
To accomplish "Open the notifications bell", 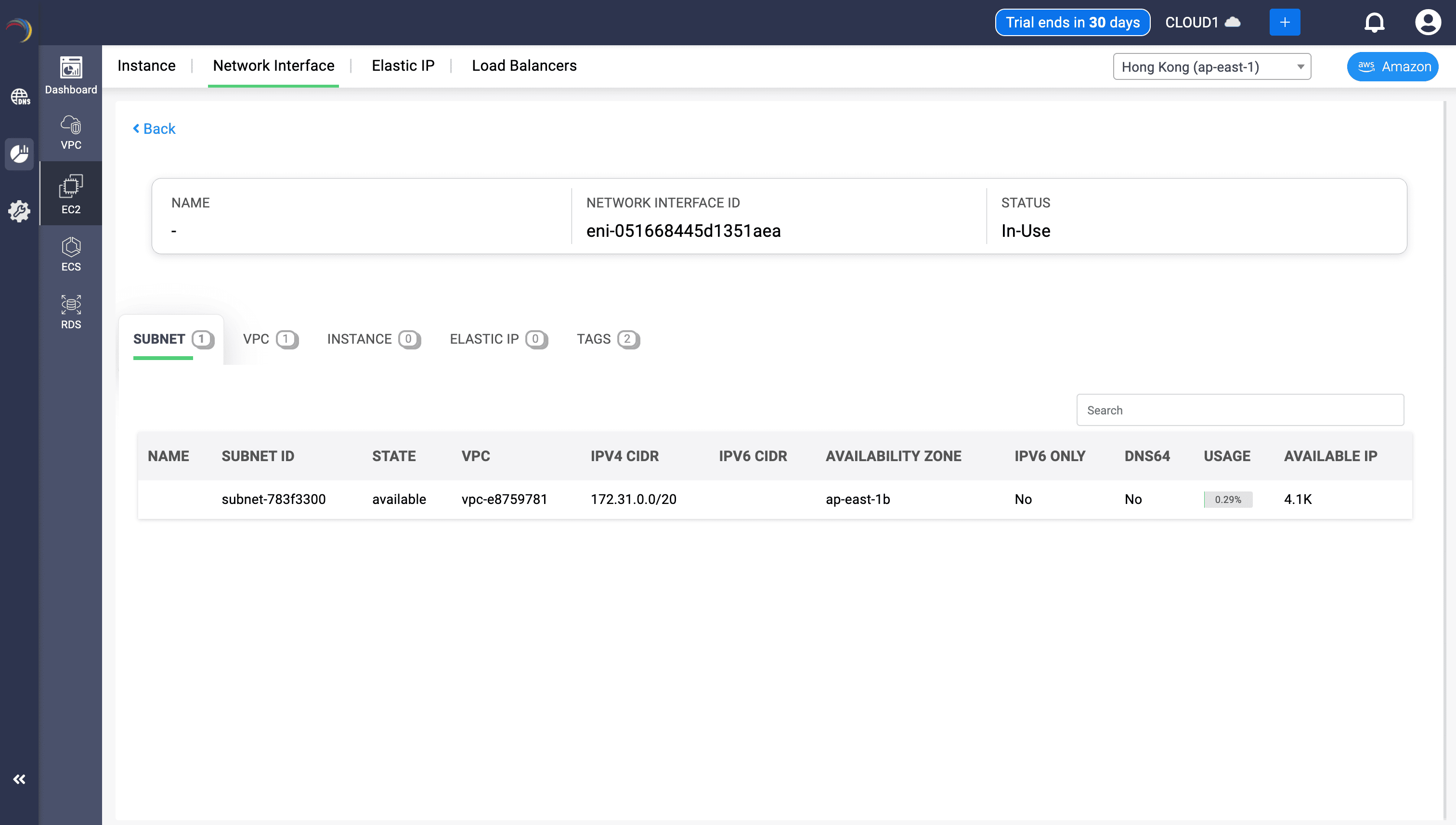I will pos(1374,23).
